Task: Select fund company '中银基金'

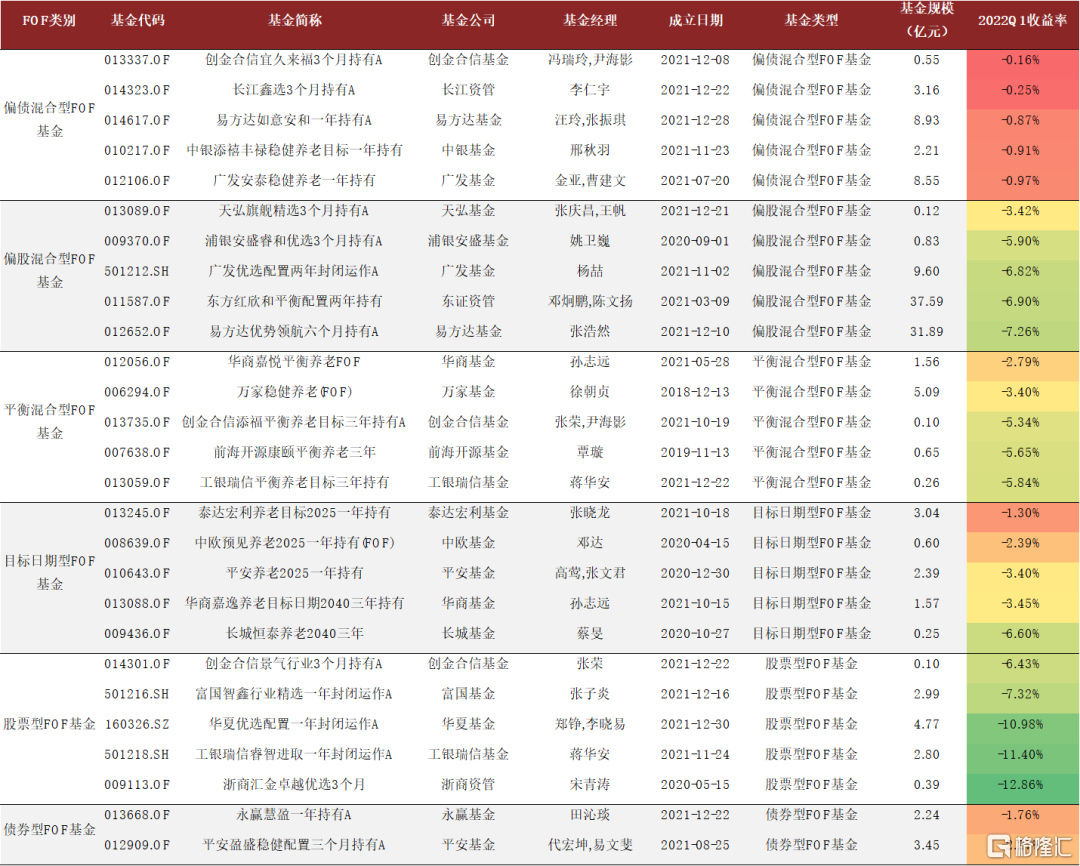Action: coord(468,150)
